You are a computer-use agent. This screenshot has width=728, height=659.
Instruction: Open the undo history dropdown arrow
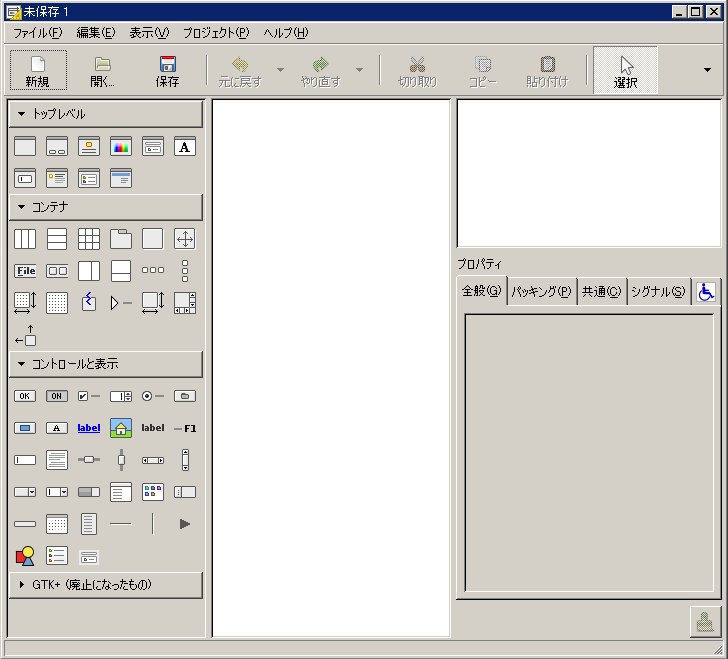pyautogui.click(x=280, y=70)
